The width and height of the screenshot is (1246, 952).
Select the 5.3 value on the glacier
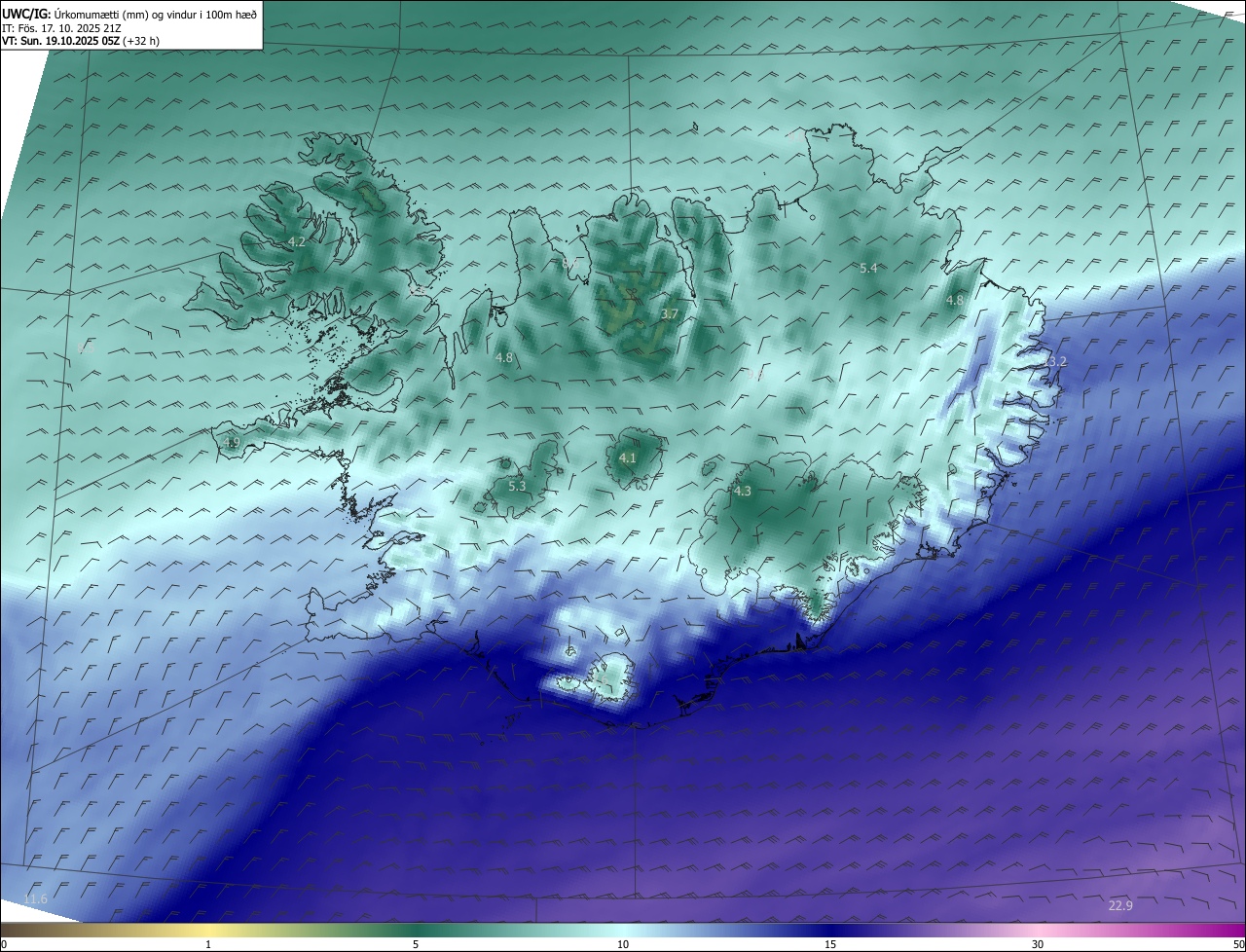pyautogui.click(x=517, y=486)
